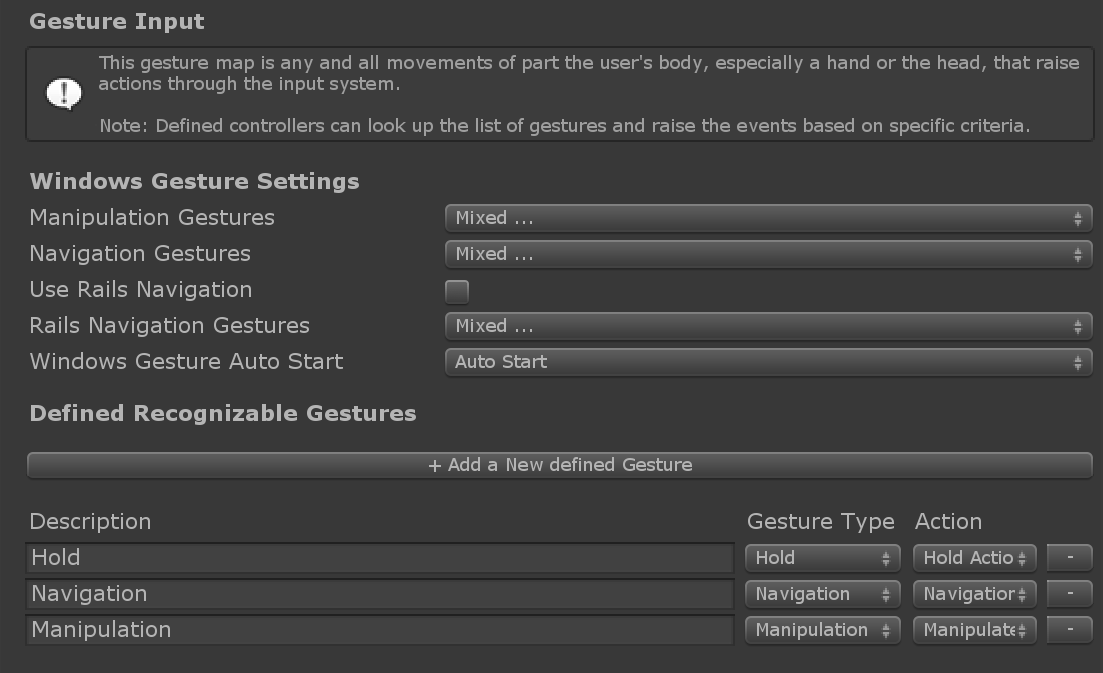Click the Use Rails Navigation label
The width and height of the screenshot is (1103, 673).
(141, 290)
